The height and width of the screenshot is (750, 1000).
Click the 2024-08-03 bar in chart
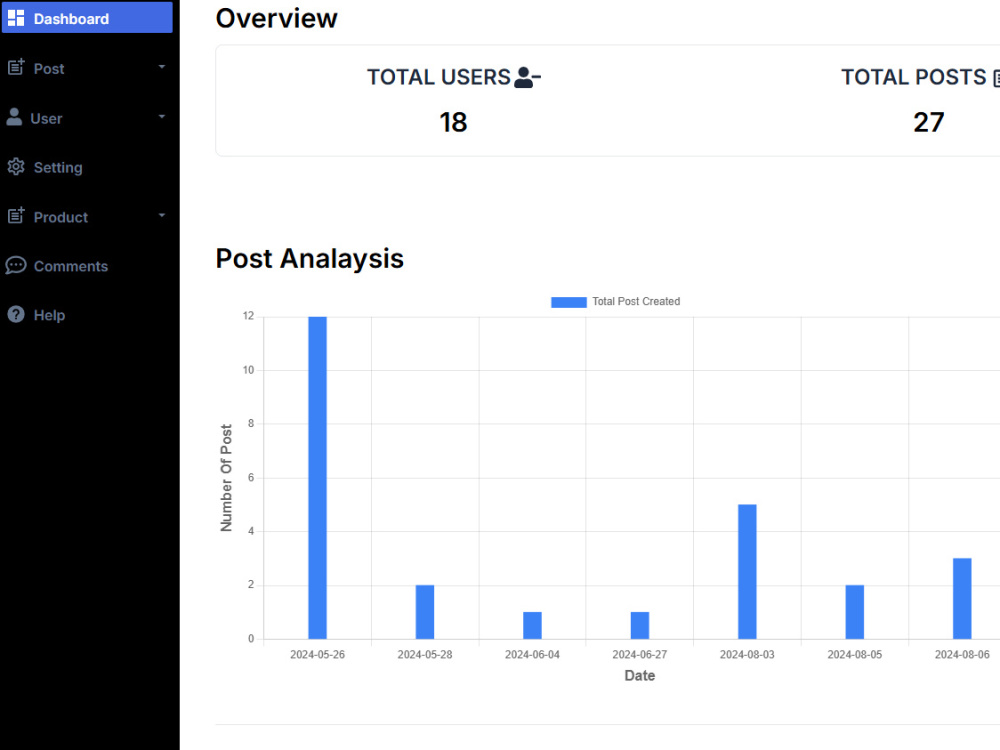[x=747, y=572]
